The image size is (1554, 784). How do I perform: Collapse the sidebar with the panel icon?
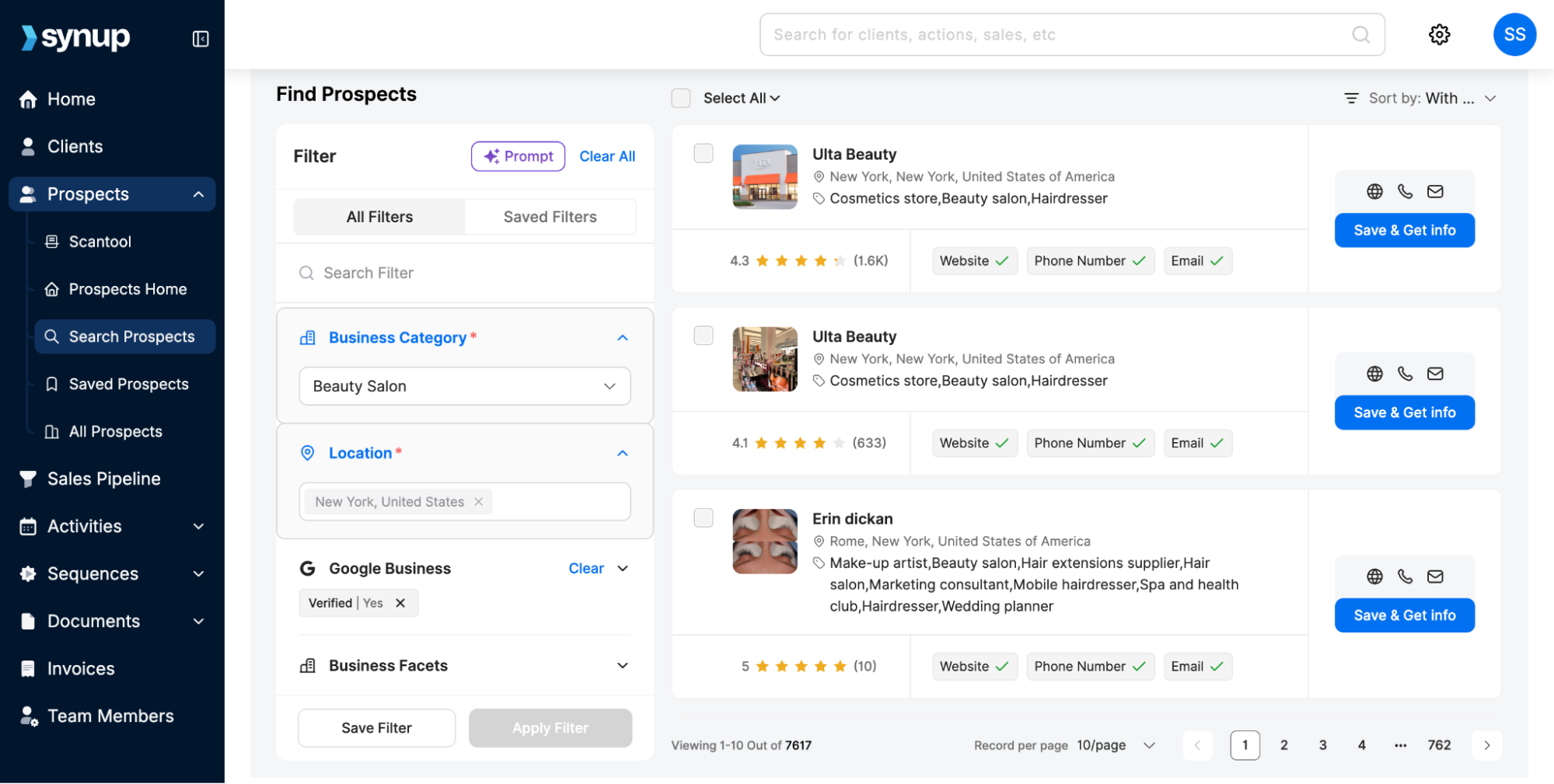point(201,39)
